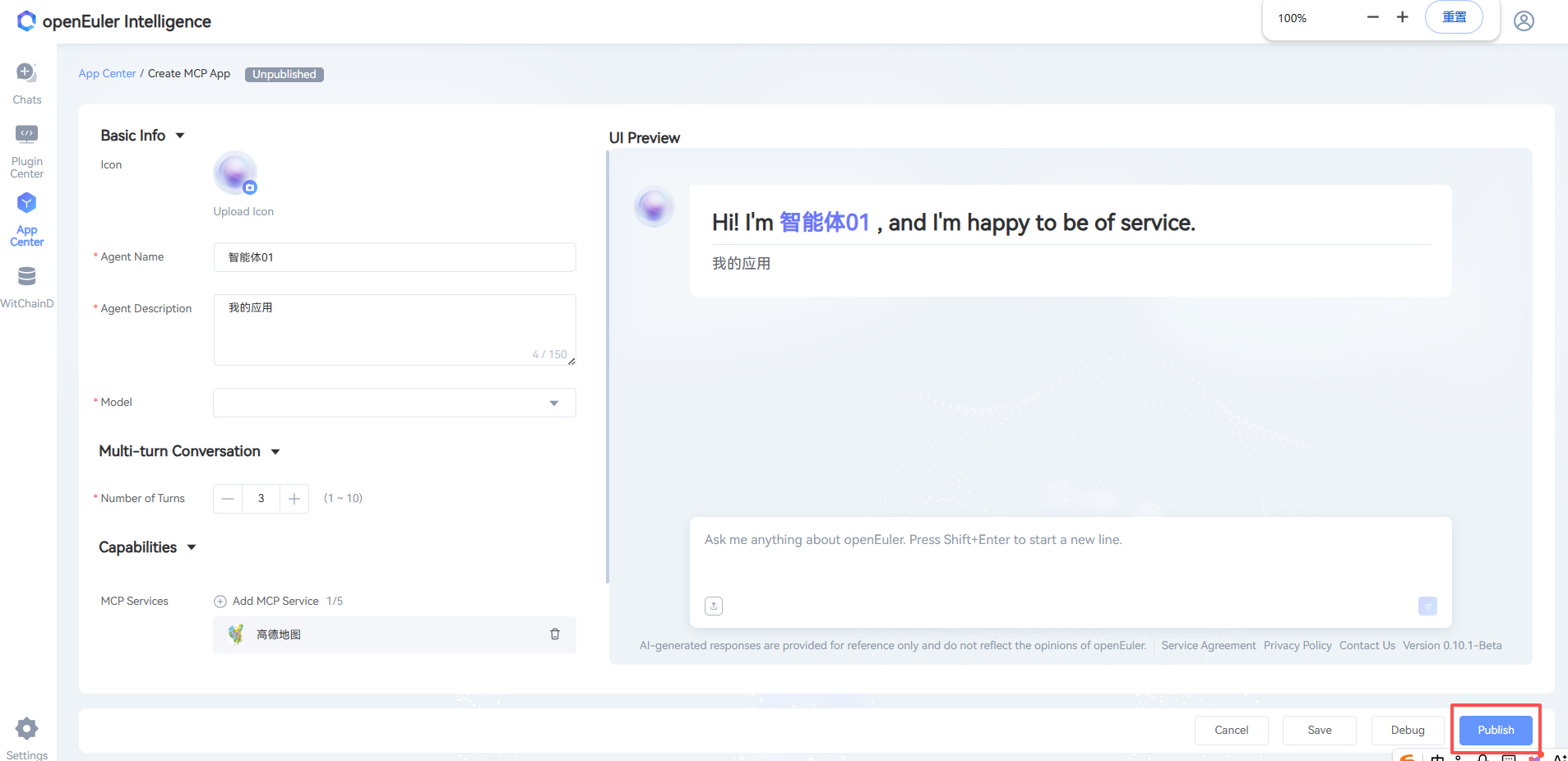Click the Agent Name input field
1568x761 pixels.
(x=395, y=257)
